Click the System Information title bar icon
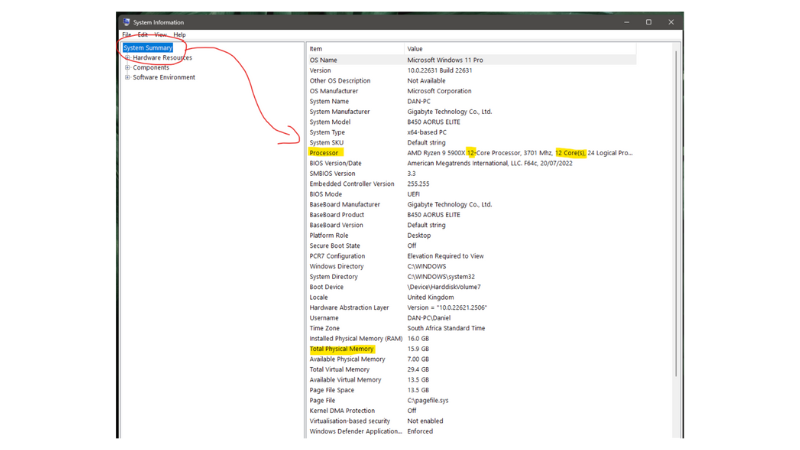800x450 pixels. click(124, 22)
